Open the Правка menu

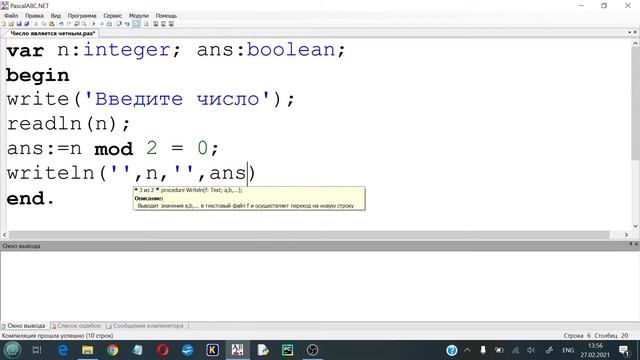tap(34, 16)
